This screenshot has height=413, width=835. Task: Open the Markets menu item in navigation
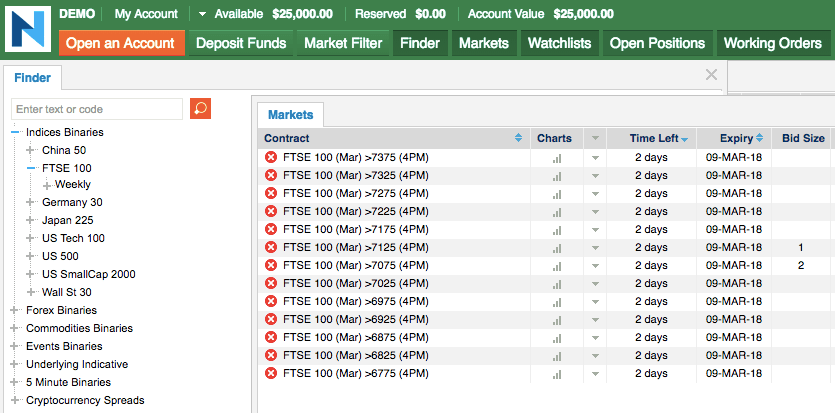click(x=484, y=43)
